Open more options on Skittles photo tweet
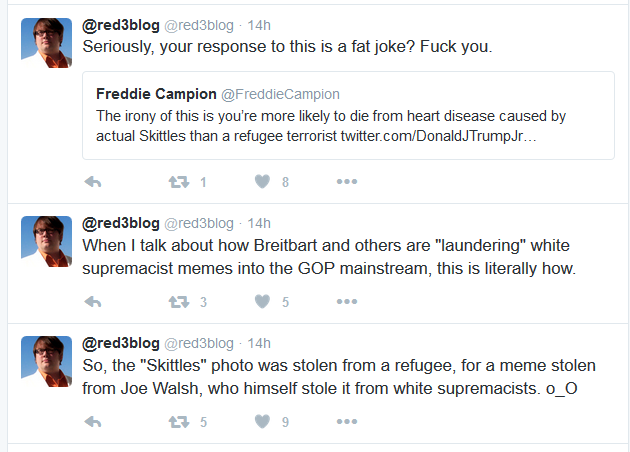The width and height of the screenshot is (630, 452). tap(347, 421)
